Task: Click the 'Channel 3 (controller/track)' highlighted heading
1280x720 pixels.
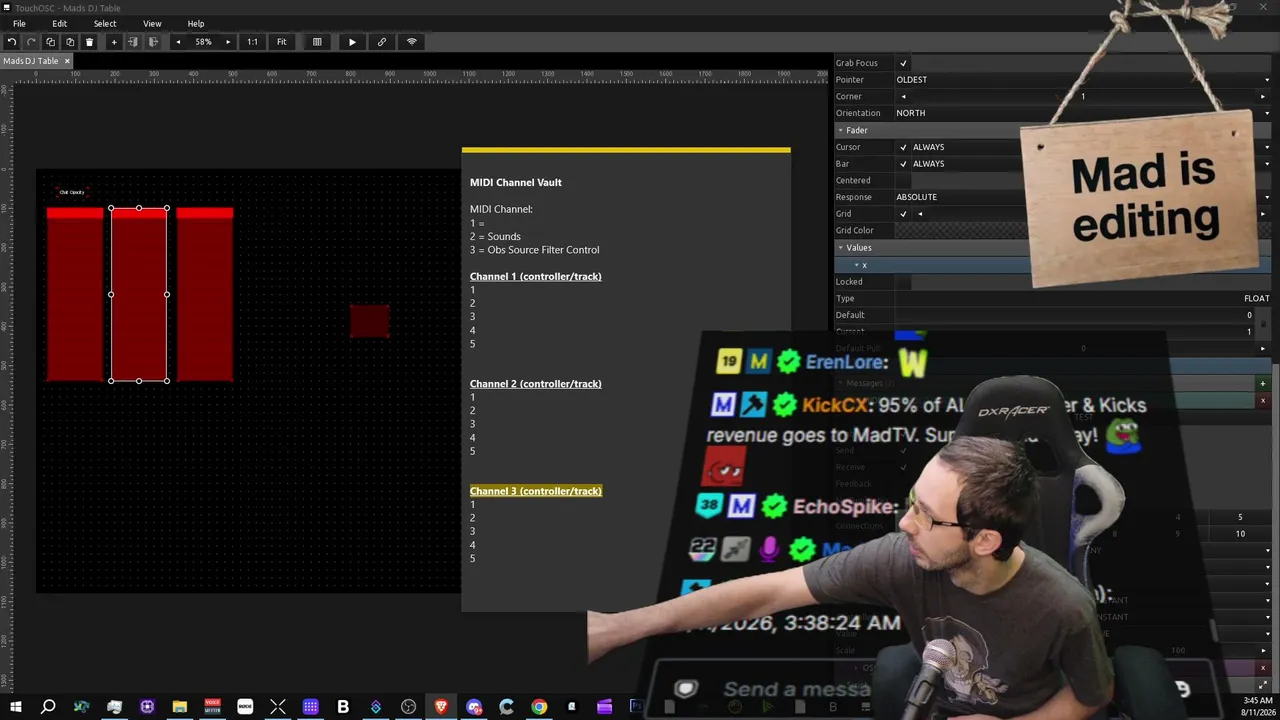Action: click(536, 491)
